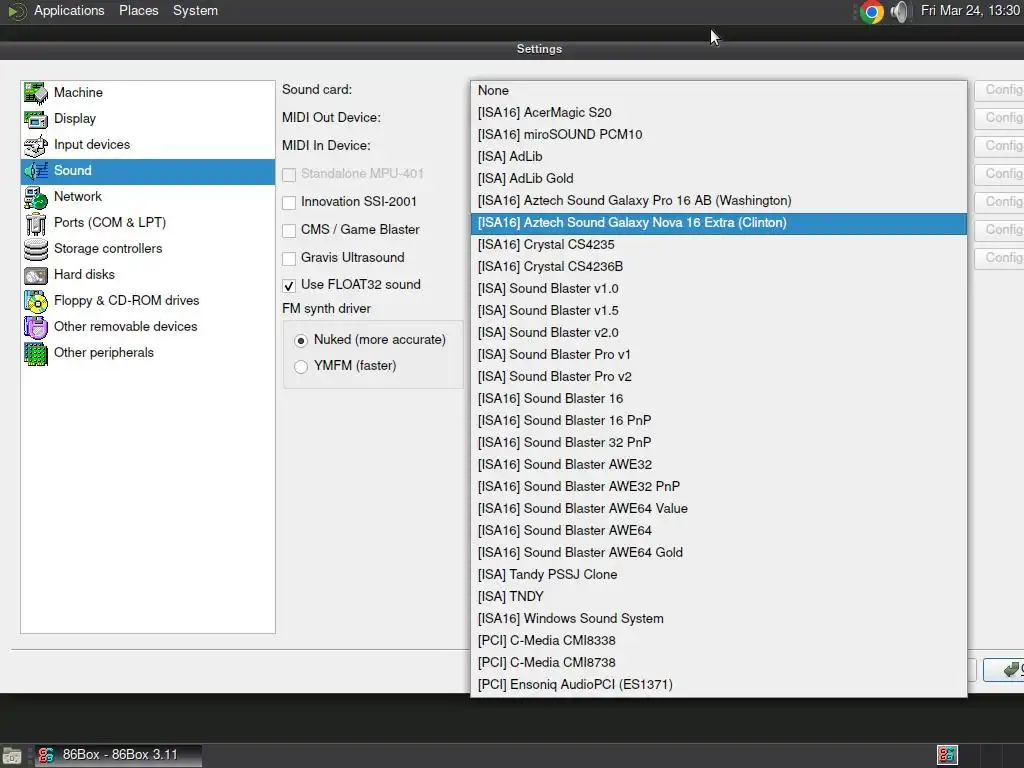Select [ISA] AdLib in the list

718,157
